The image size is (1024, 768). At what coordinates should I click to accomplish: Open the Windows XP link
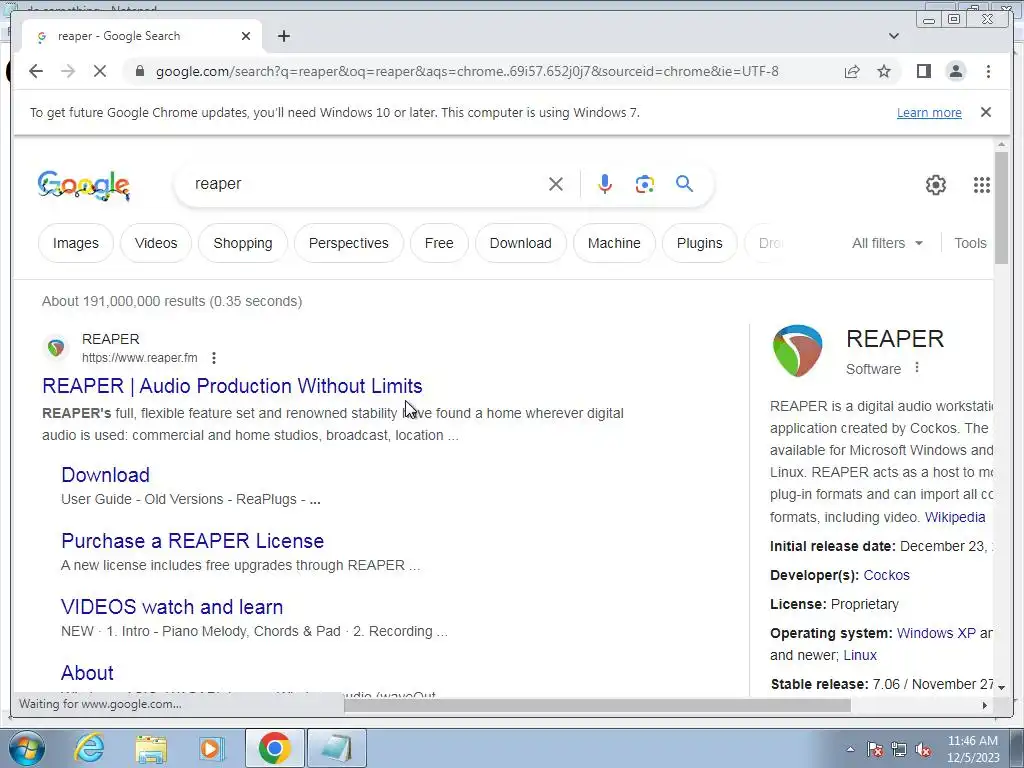coord(936,633)
